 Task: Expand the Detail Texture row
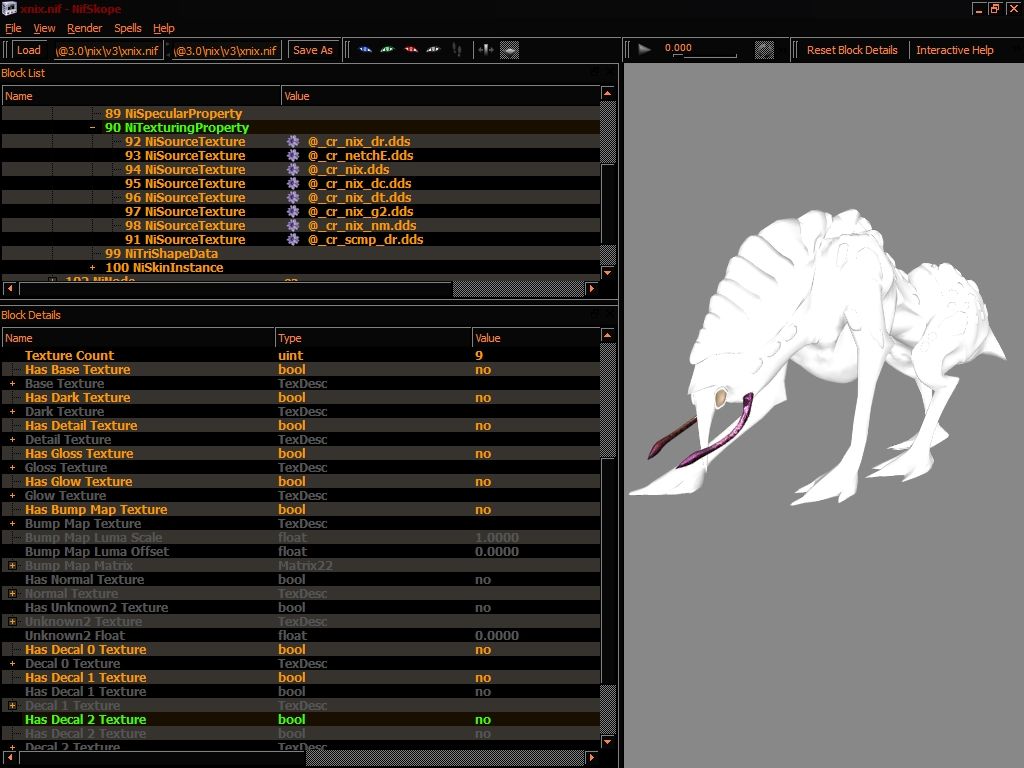pos(12,440)
